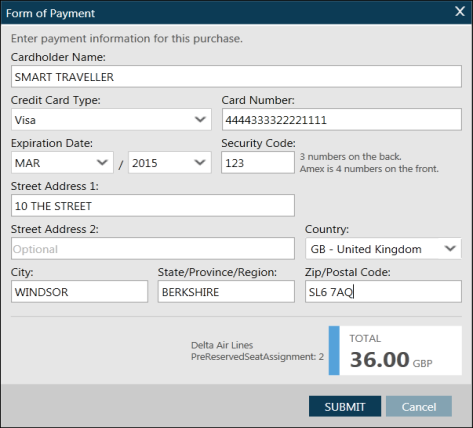Click the Card Number input field
Screen dimensions: 473x428
pos(342,119)
